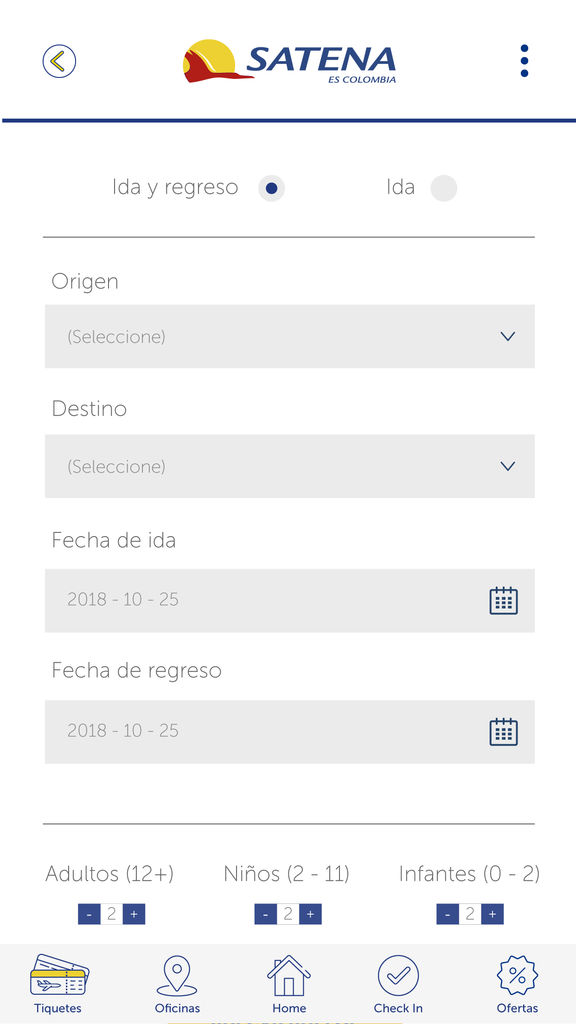576x1024 pixels.
Task: Go to Home house icon
Action: click(x=289, y=976)
